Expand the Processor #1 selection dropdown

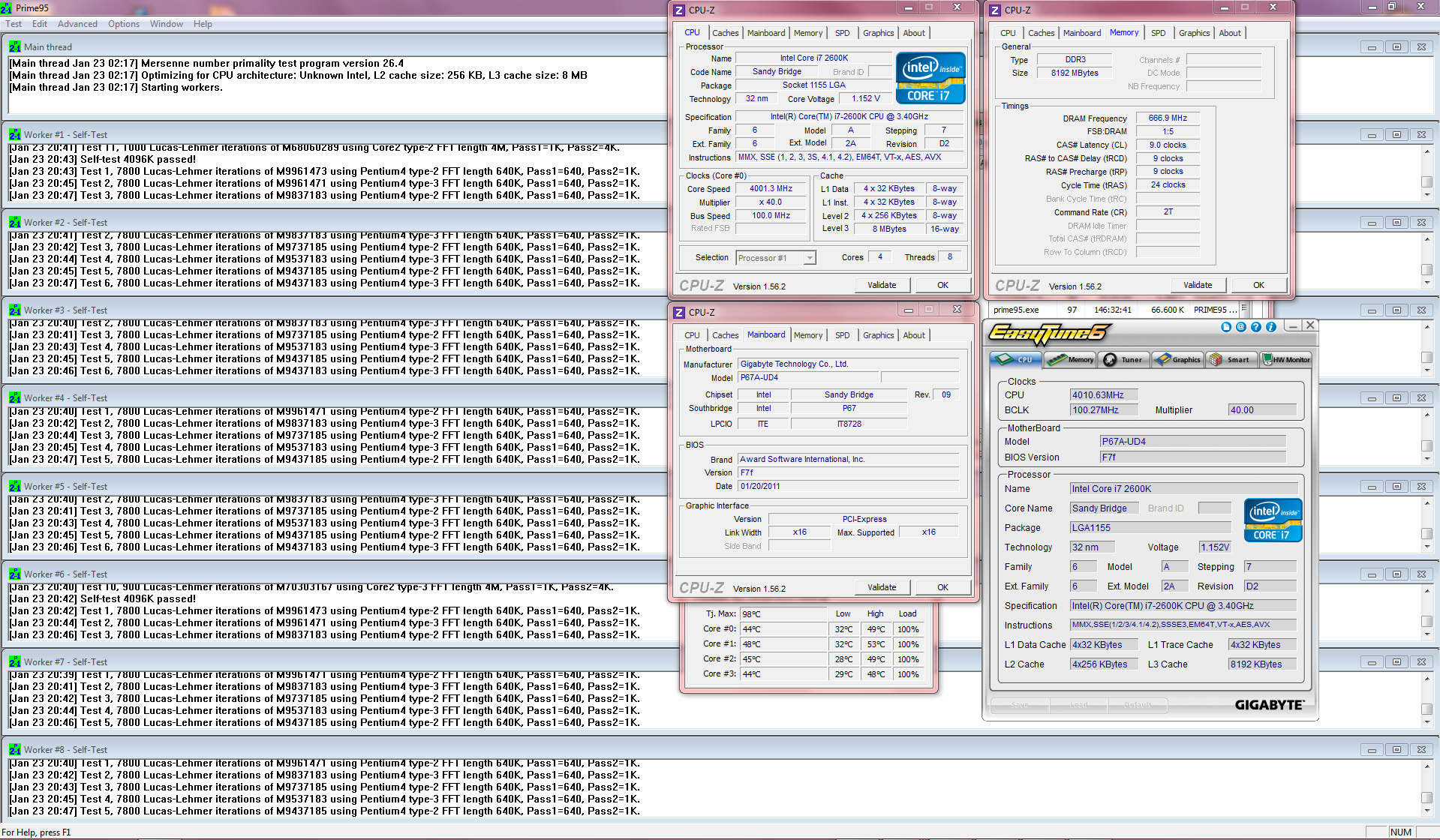pos(810,258)
